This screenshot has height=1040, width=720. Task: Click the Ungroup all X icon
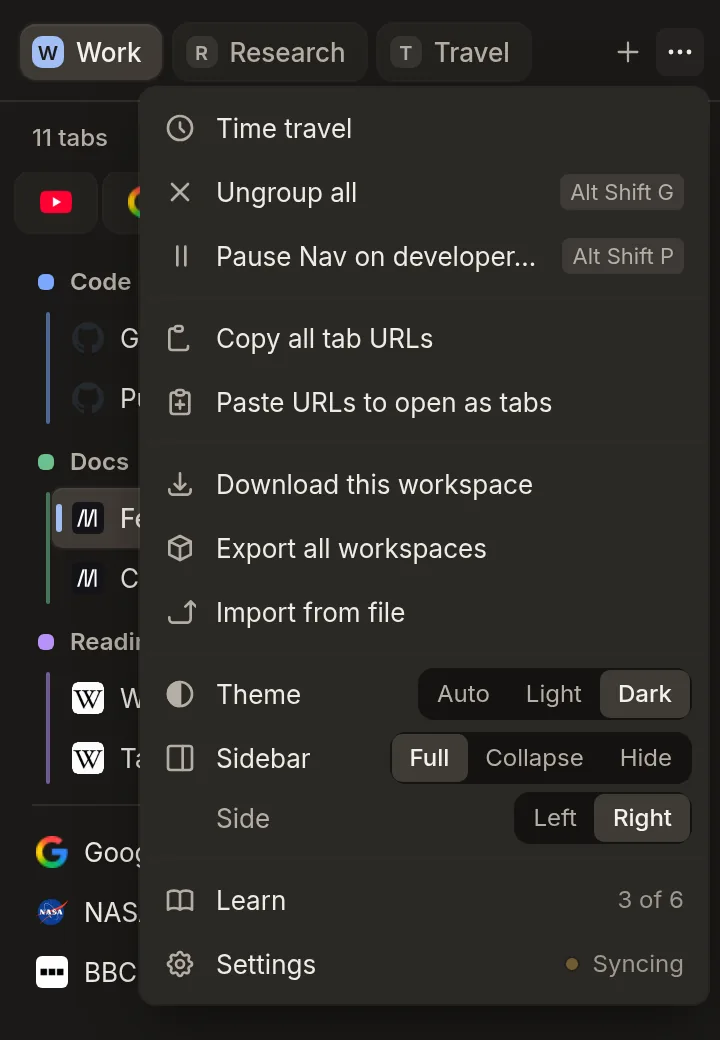[180, 192]
